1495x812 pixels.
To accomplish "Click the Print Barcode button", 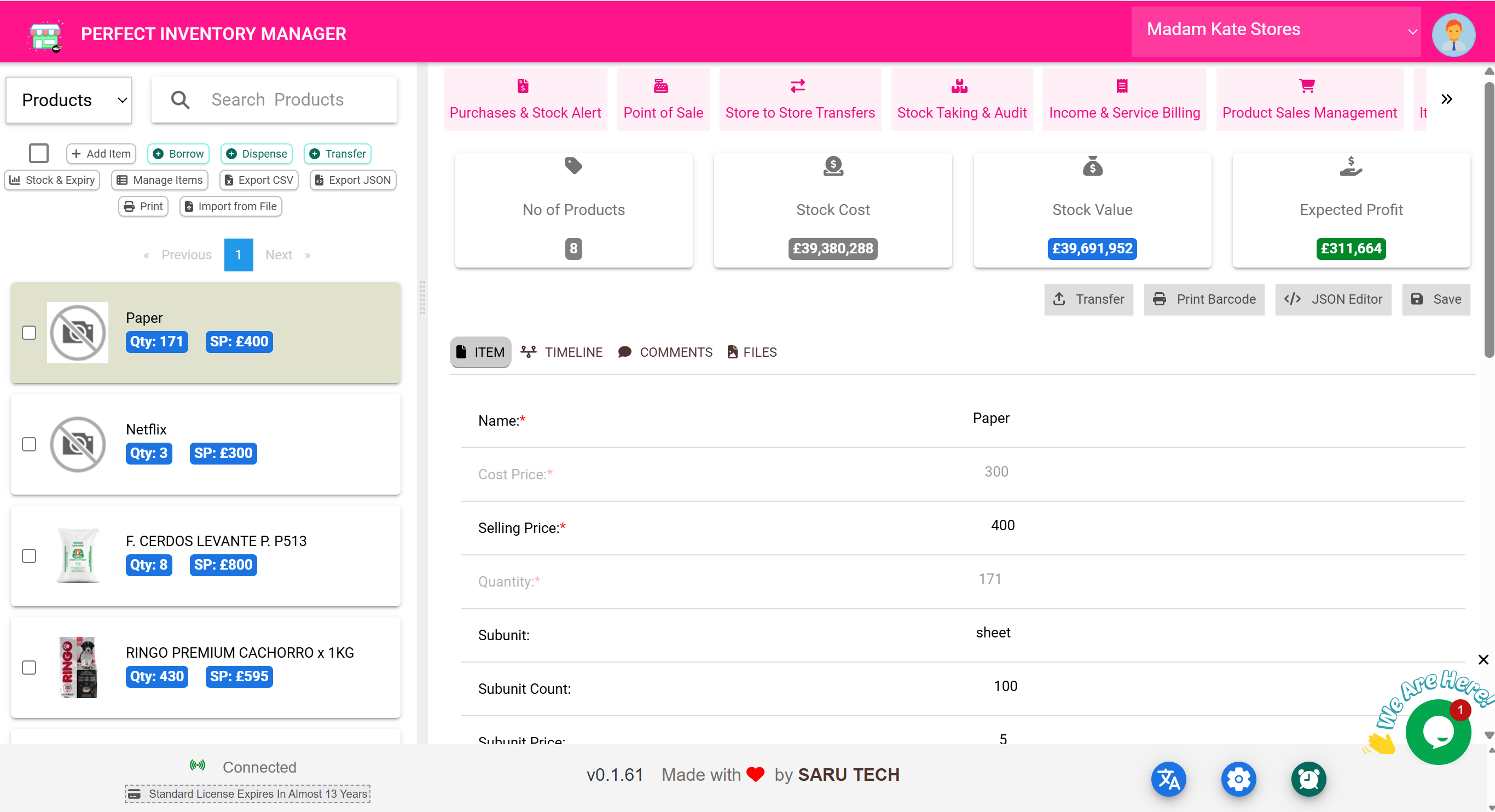I will tap(1204, 299).
